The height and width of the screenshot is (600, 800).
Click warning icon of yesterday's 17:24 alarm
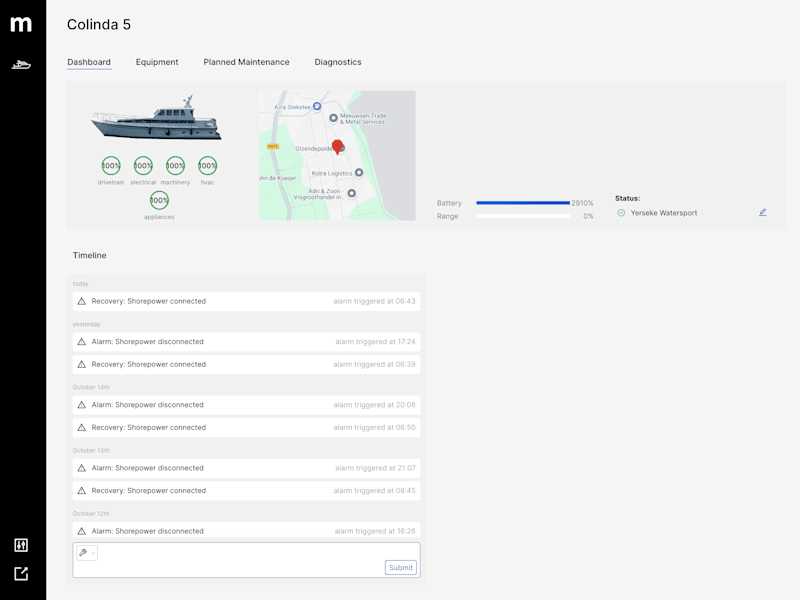click(x=82, y=341)
